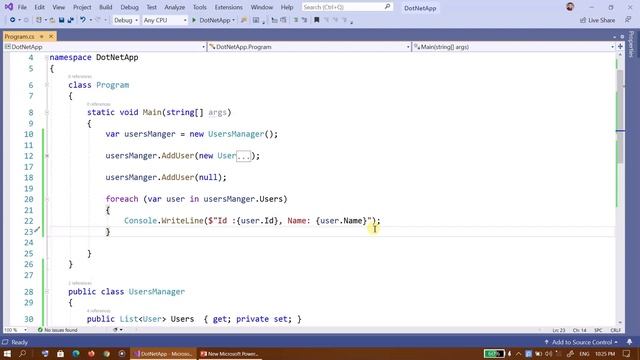Screen dimensions: 640x360
Task: Click the Undo arrow icon
Action: 82,20
